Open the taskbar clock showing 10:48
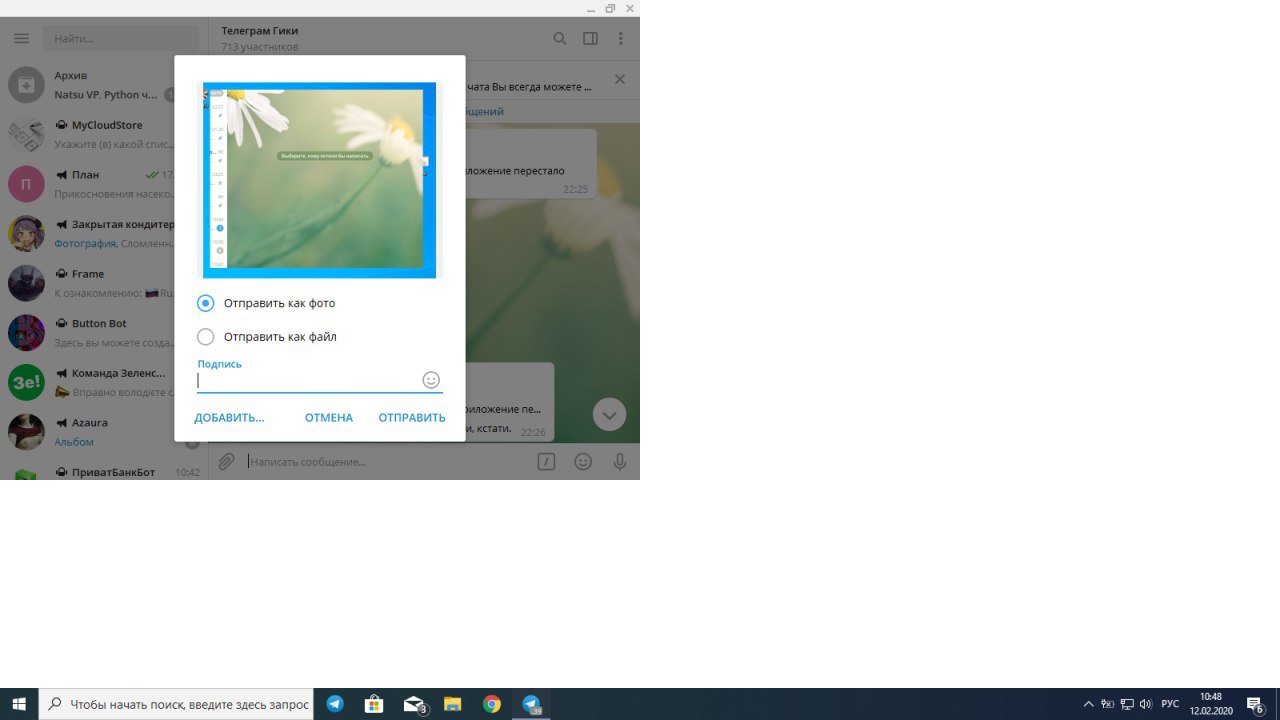Image resolution: width=1280 pixels, height=720 pixels. [x=1211, y=704]
